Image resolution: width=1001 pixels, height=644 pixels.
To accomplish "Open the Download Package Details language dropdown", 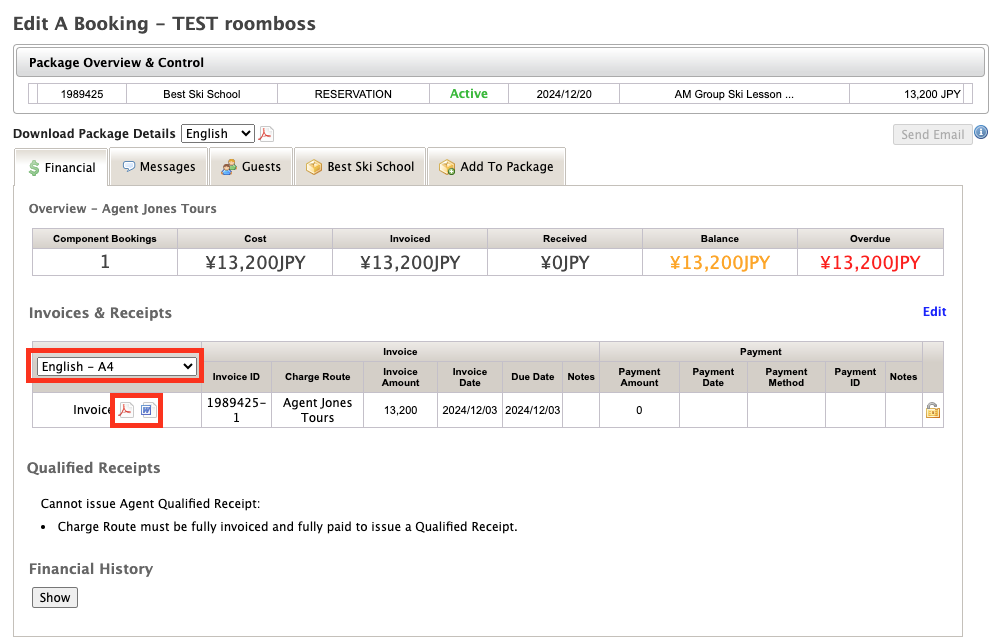I will (x=217, y=133).
